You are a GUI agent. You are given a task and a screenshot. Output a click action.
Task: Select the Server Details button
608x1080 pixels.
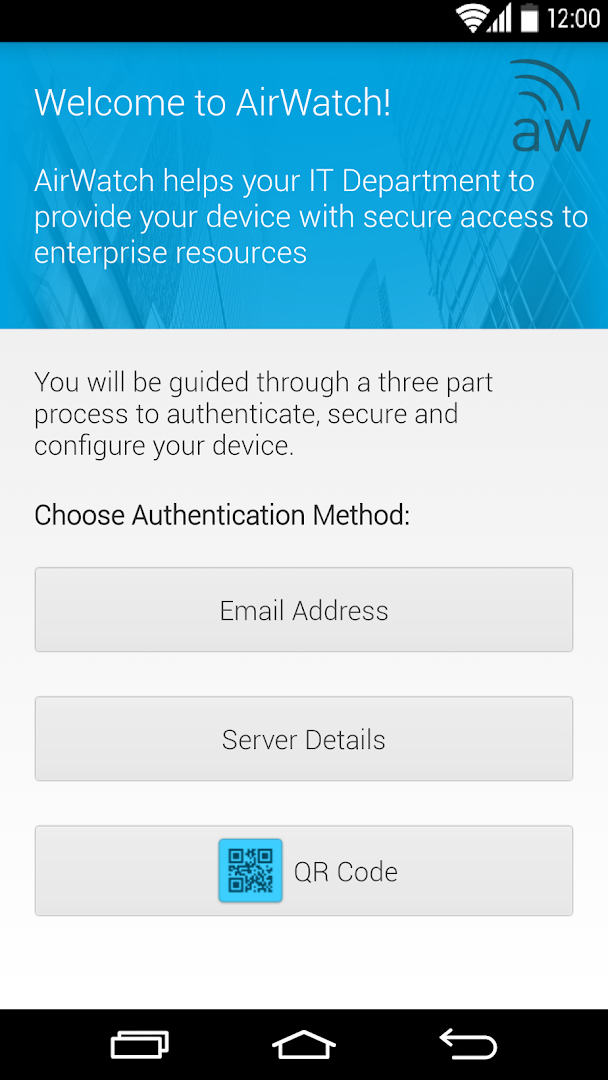(x=304, y=738)
